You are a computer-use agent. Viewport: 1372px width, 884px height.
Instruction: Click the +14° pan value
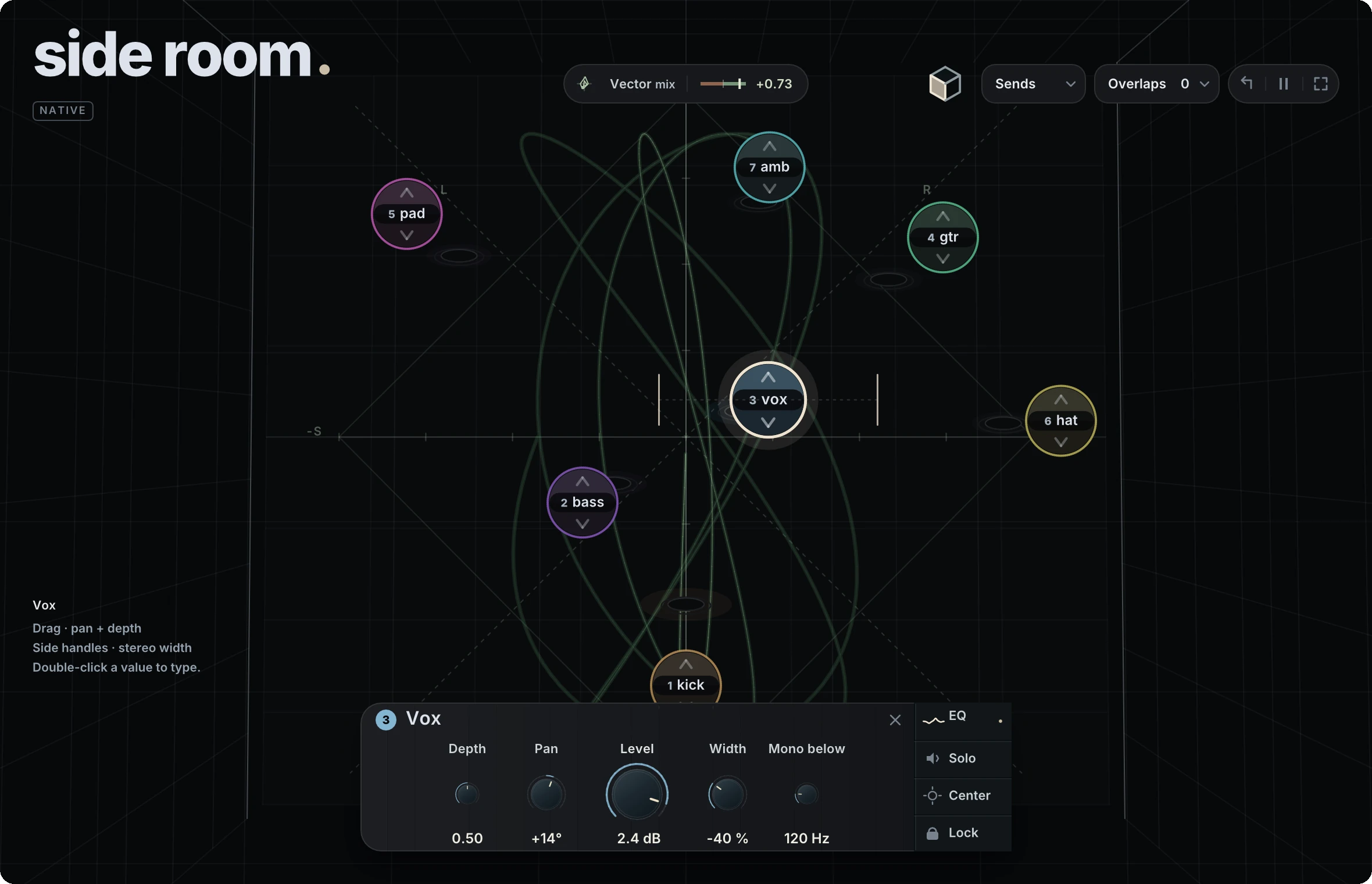click(x=546, y=838)
